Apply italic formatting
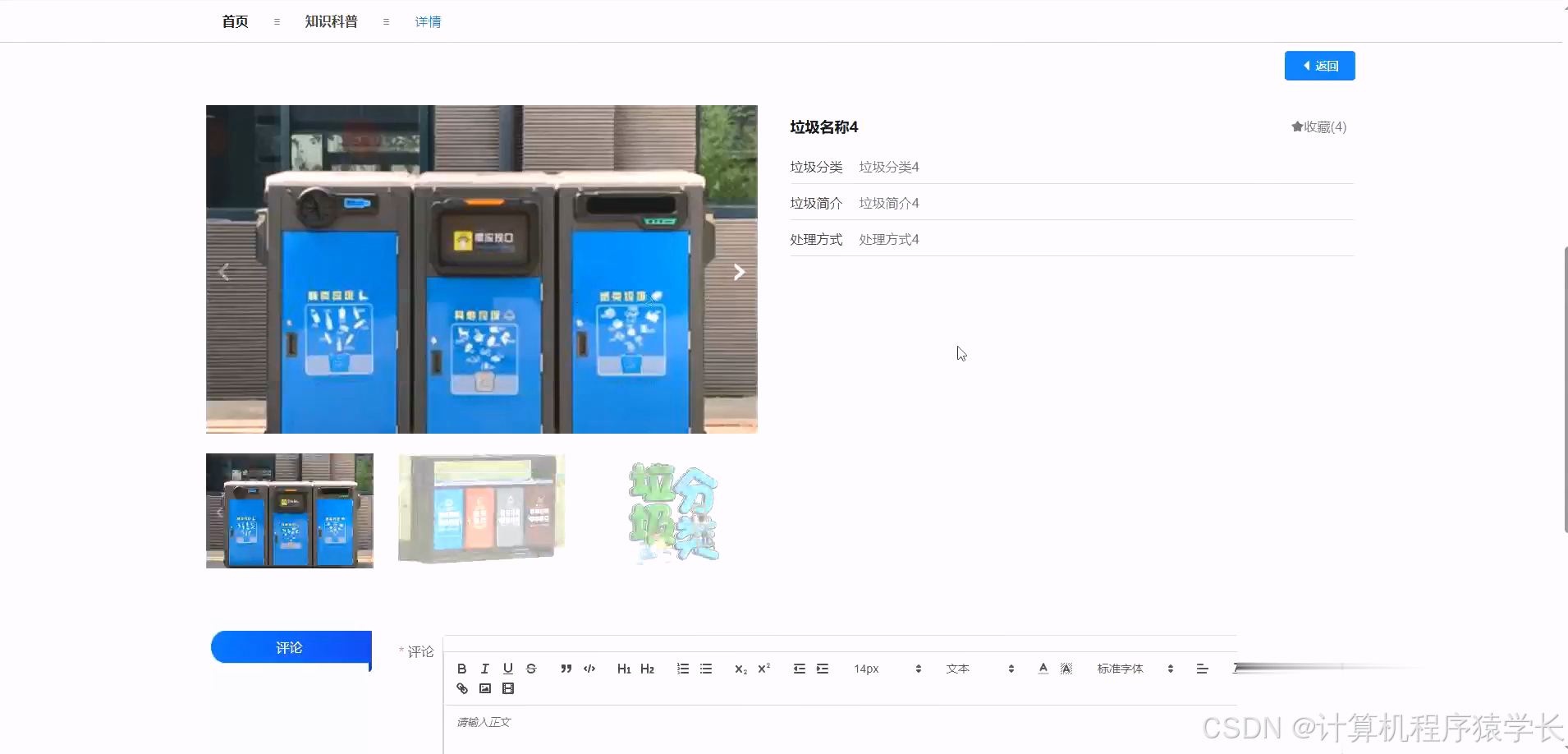This screenshot has width=1568, height=754. [484, 668]
